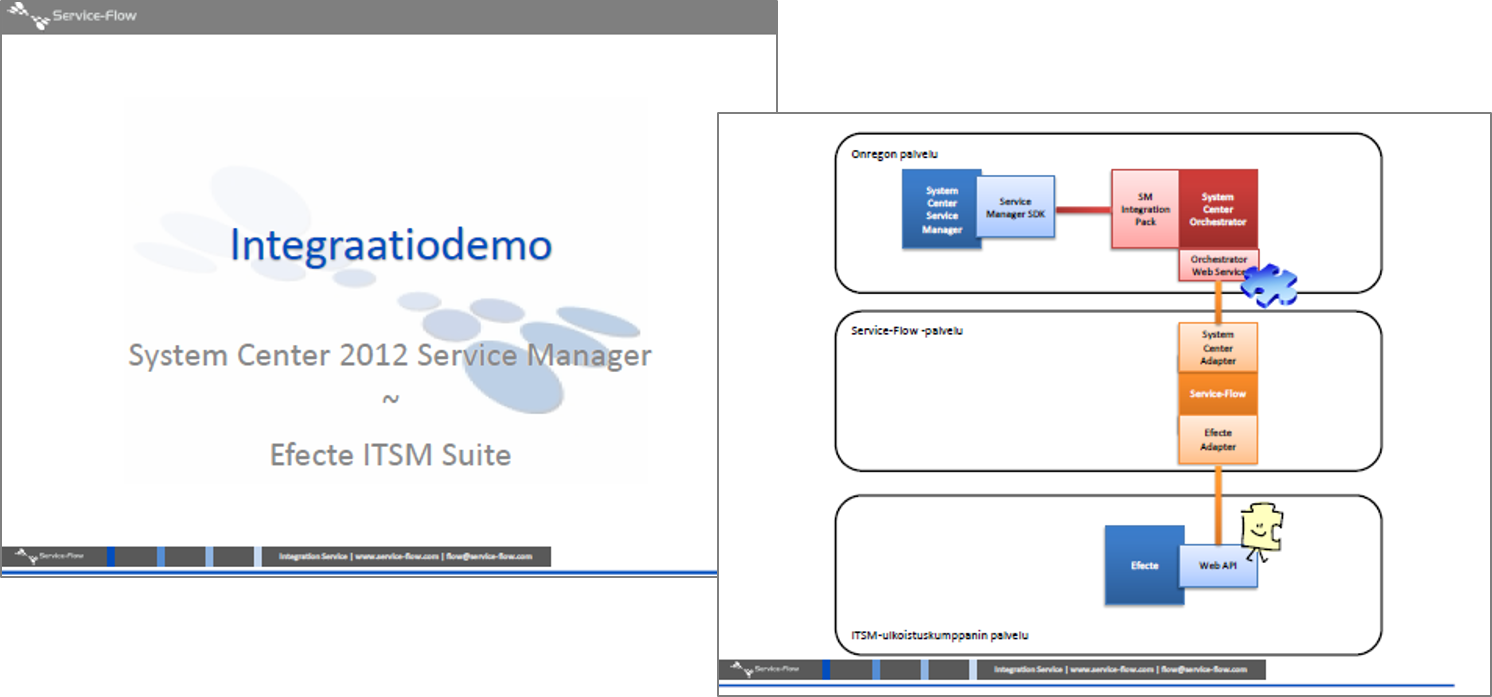
Task: Click the orange Service-Flow block in the diagram
Action: pos(1217,394)
